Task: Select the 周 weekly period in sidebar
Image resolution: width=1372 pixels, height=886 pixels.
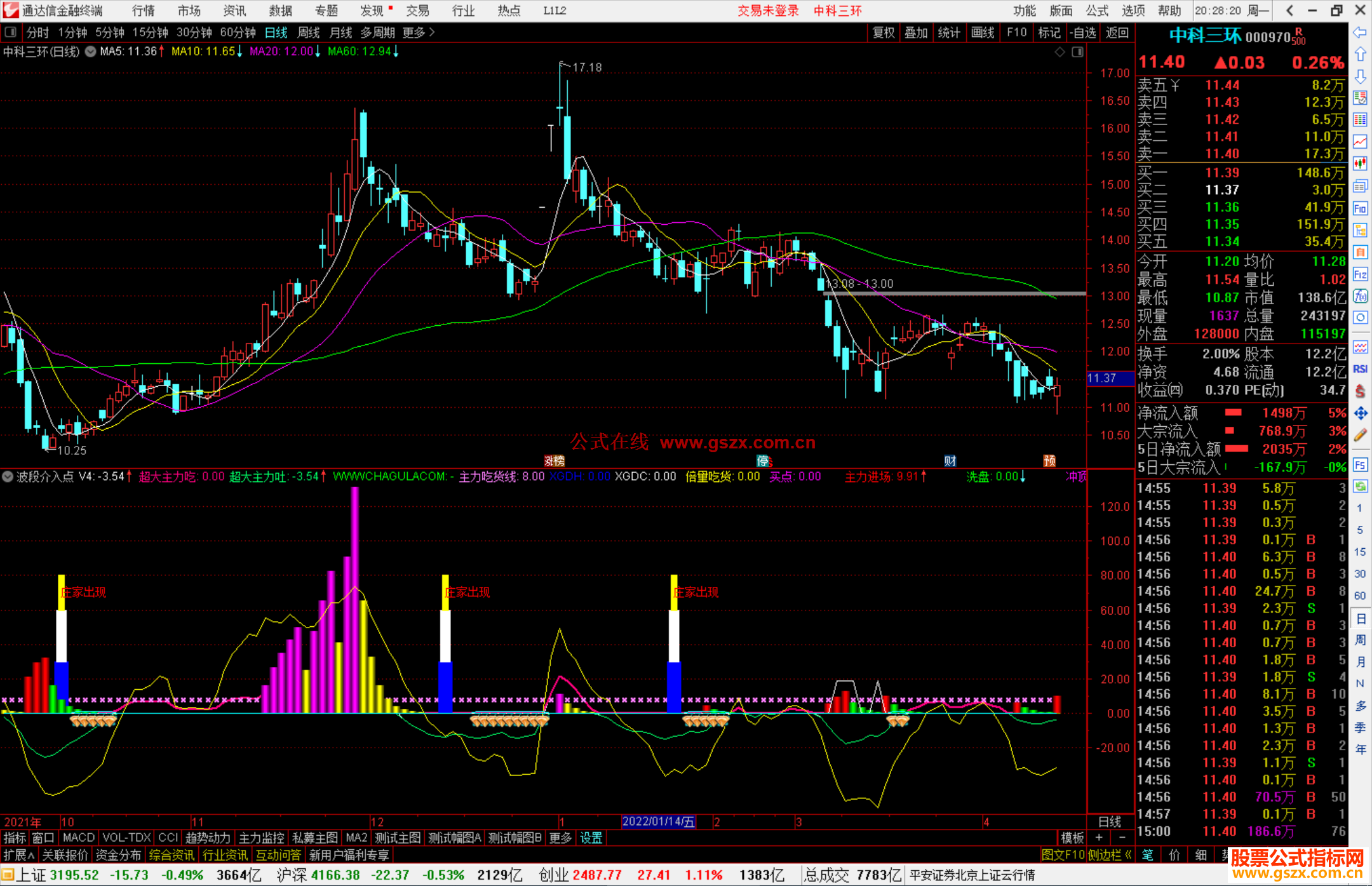Action: (x=1360, y=640)
